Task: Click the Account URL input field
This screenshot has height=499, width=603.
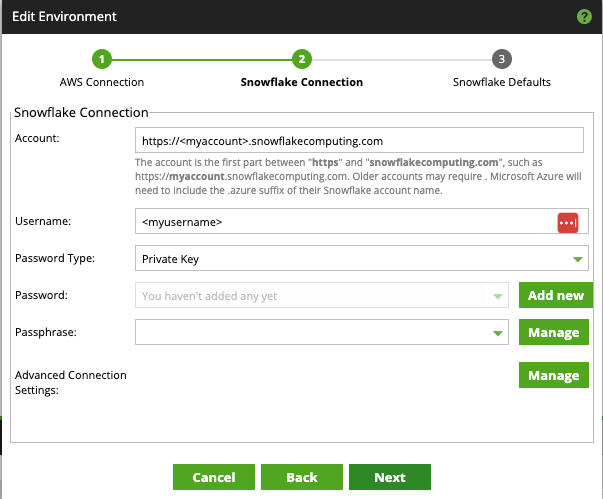Action: click(359, 140)
